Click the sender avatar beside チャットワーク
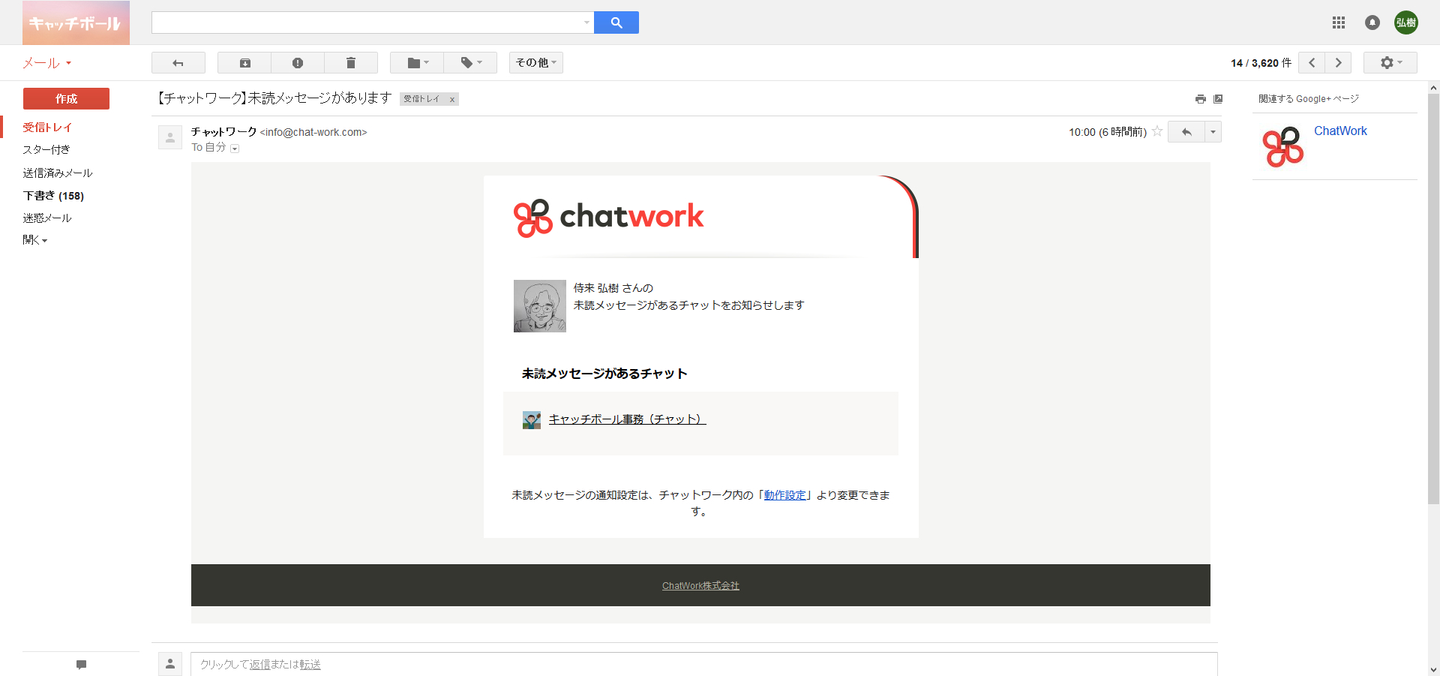 click(170, 137)
